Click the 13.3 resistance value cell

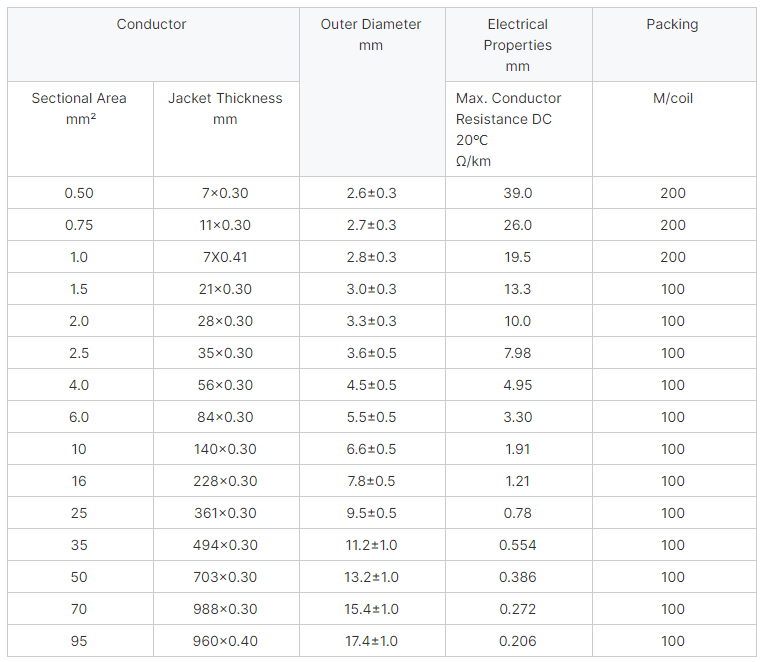[518, 289]
